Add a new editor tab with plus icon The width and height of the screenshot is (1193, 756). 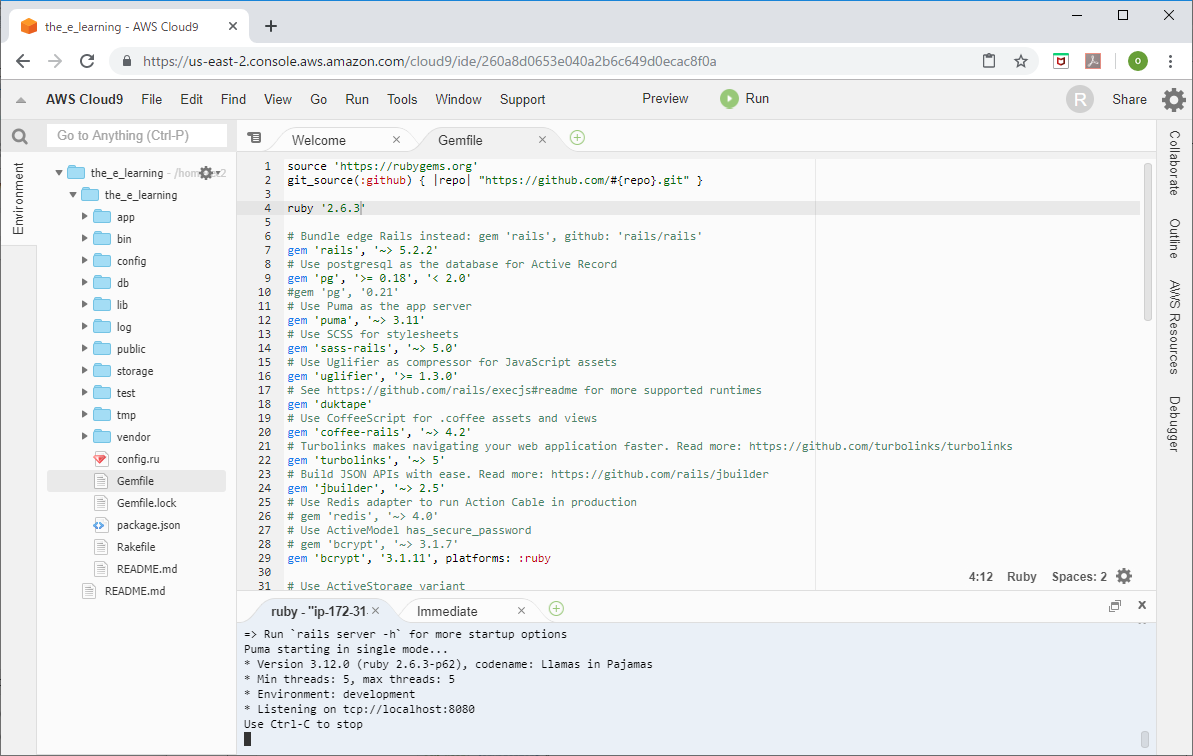[x=577, y=138]
